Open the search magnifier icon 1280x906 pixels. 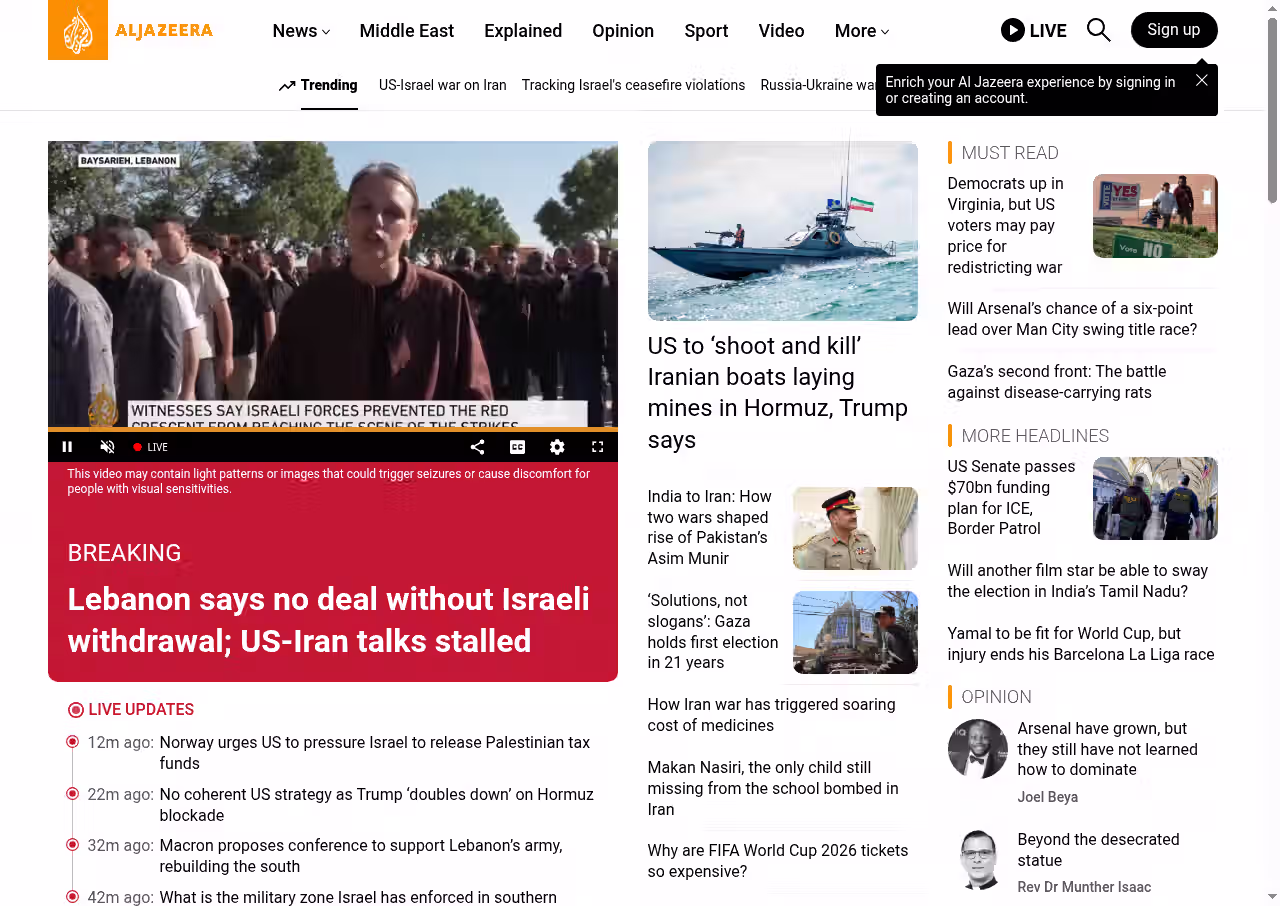pyautogui.click(x=1098, y=30)
